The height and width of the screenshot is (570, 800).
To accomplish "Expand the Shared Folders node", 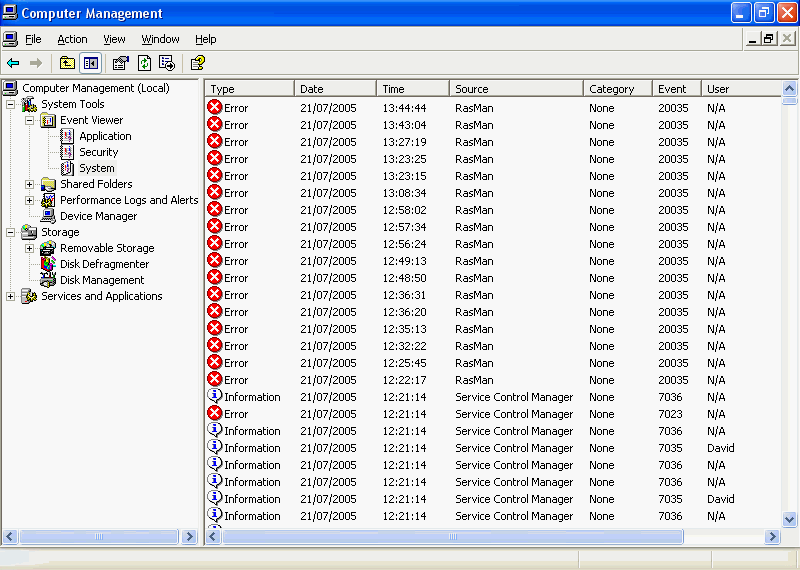I will coord(29,184).
